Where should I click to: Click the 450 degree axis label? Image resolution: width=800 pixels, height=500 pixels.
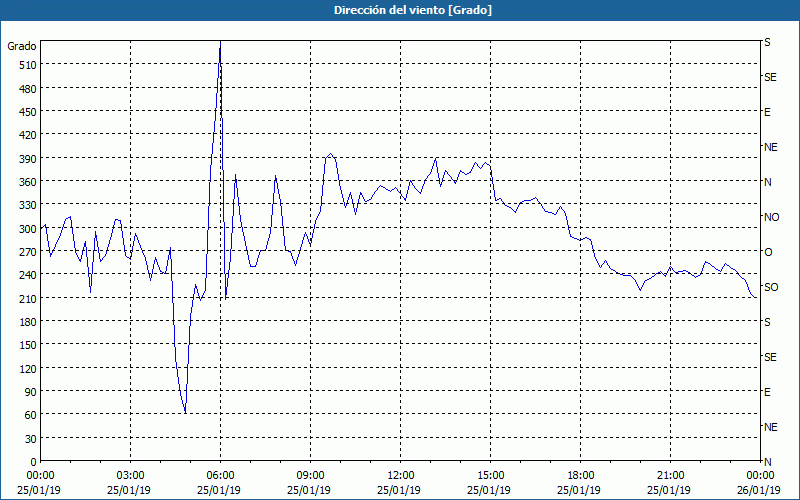point(28,112)
